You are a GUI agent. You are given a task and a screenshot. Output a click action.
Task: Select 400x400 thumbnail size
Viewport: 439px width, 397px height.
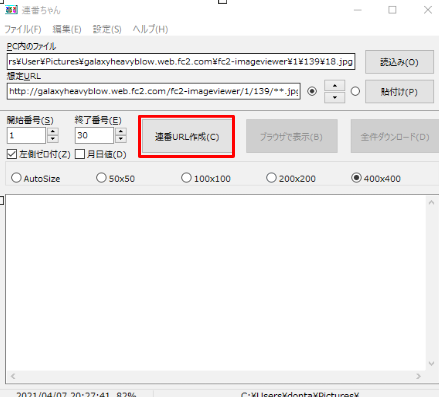[356, 178]
